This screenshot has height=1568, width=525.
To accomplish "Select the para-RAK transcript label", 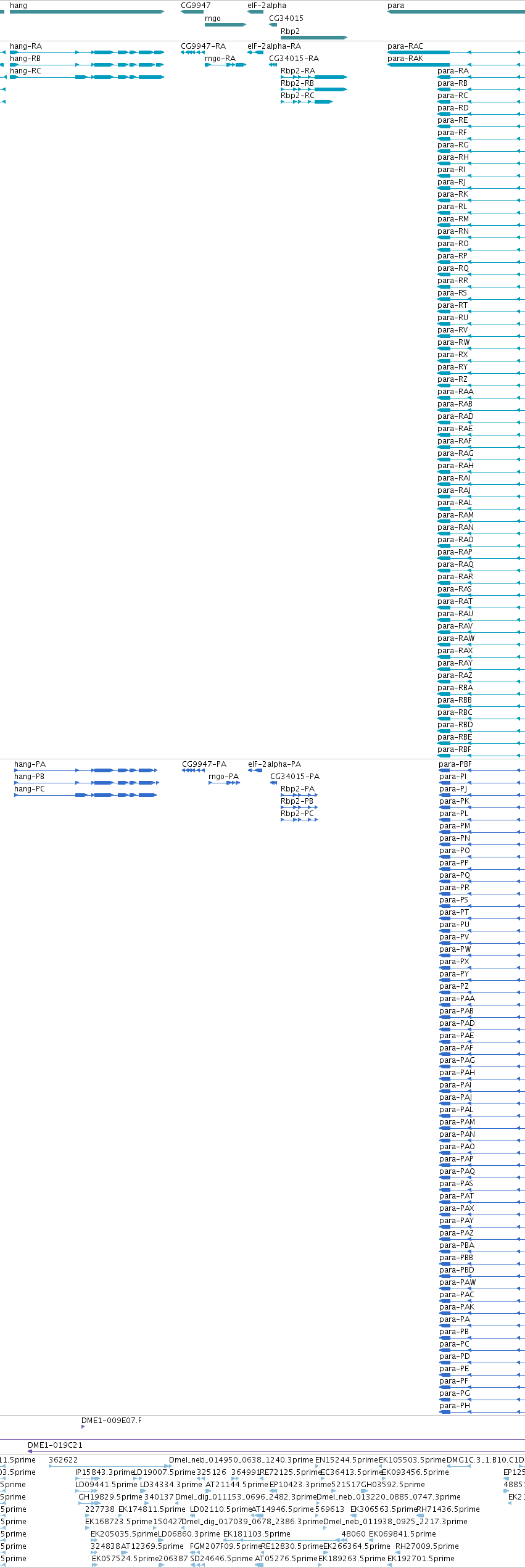I will [405, 59].
